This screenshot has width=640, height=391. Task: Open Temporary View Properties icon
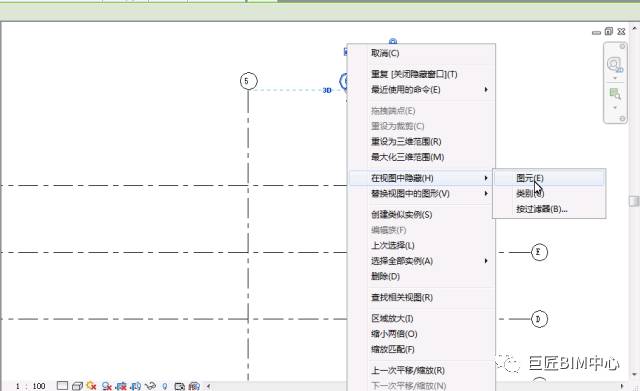[180, 386]
